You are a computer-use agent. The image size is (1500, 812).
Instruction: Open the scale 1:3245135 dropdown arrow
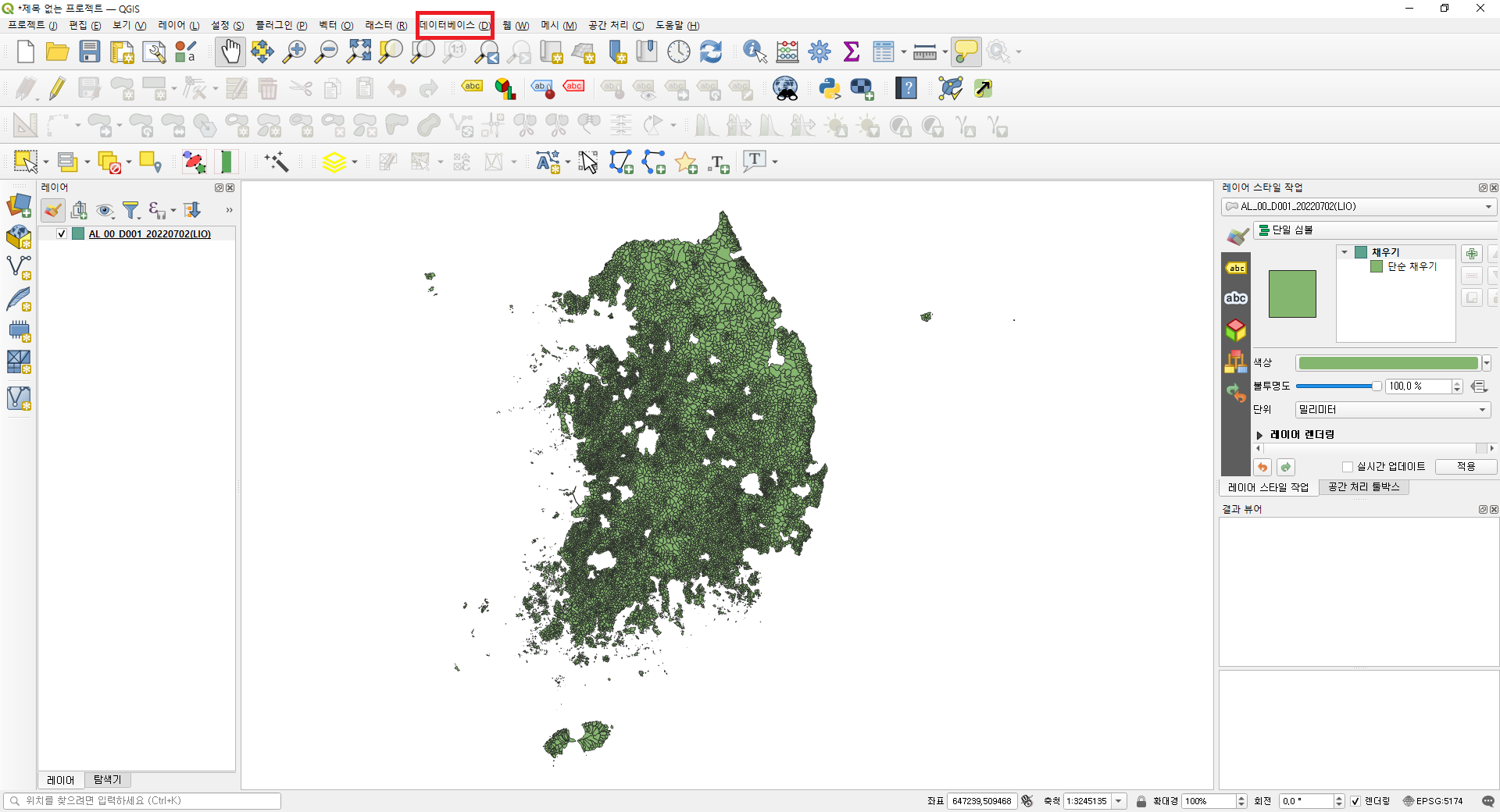pyautogui.click(x=1119, y=801)
